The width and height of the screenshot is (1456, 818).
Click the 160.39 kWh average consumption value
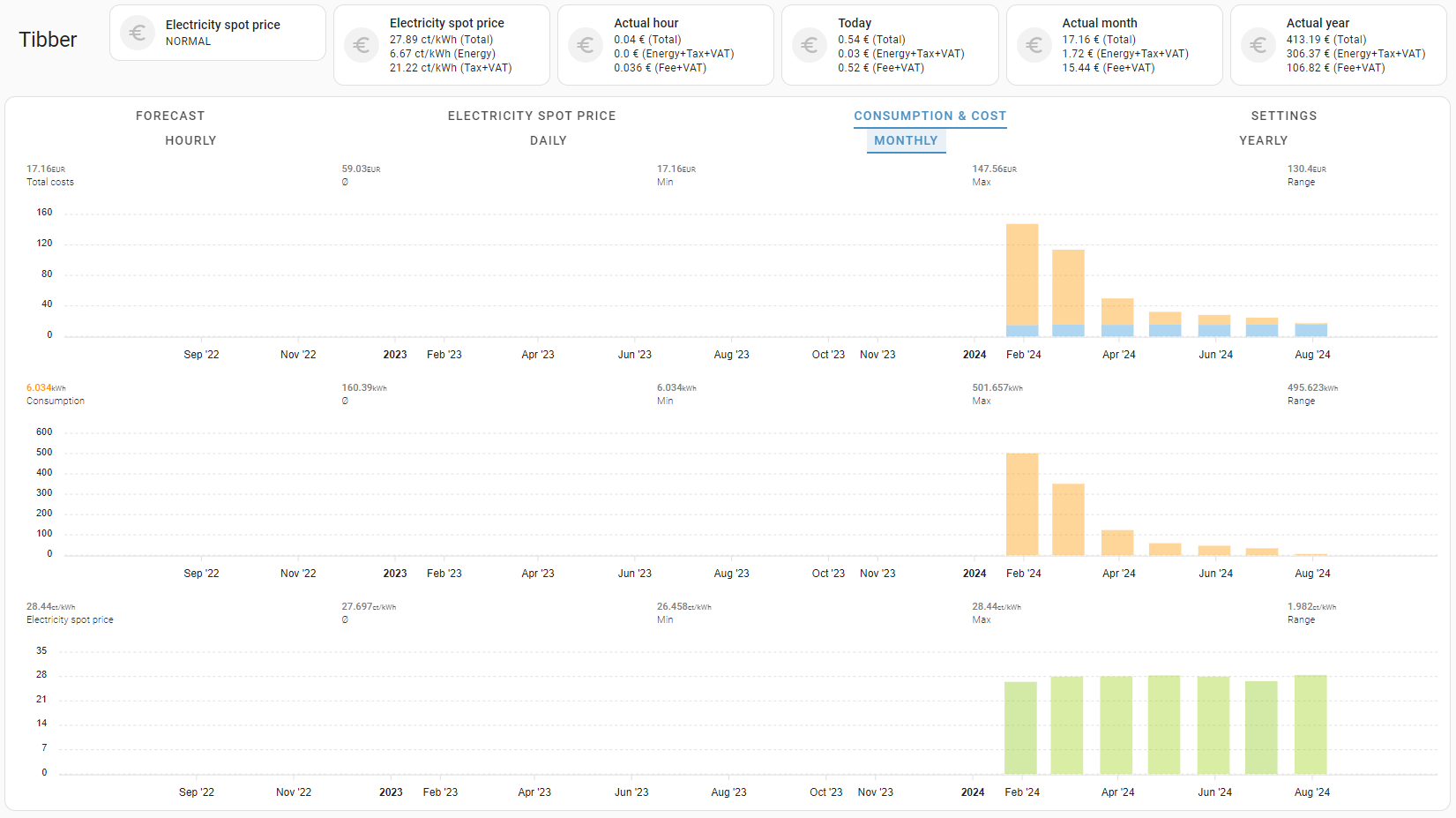pyautogui.click(x=364, y=387)
